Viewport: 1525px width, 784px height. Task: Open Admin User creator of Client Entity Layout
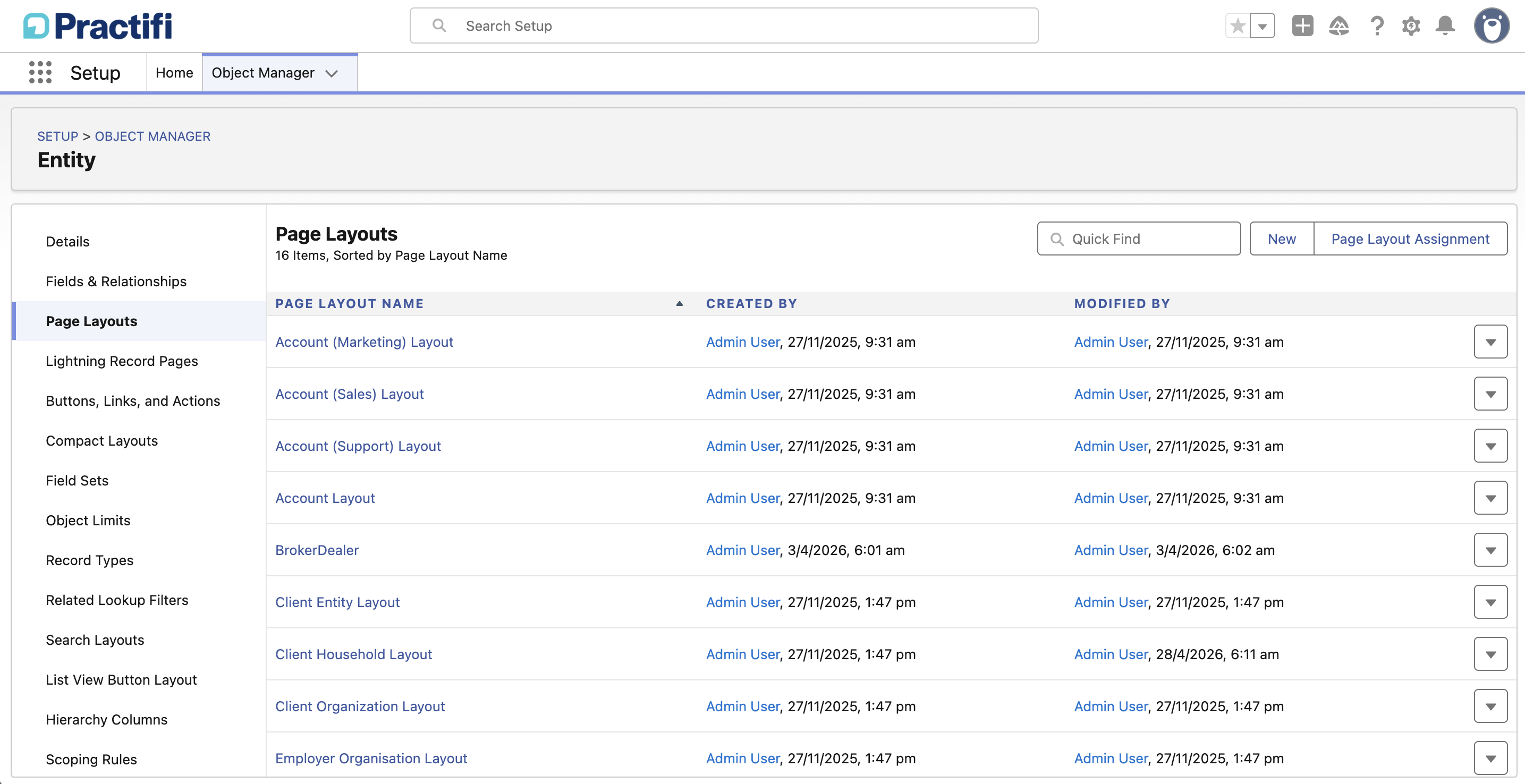click(743, 602)
